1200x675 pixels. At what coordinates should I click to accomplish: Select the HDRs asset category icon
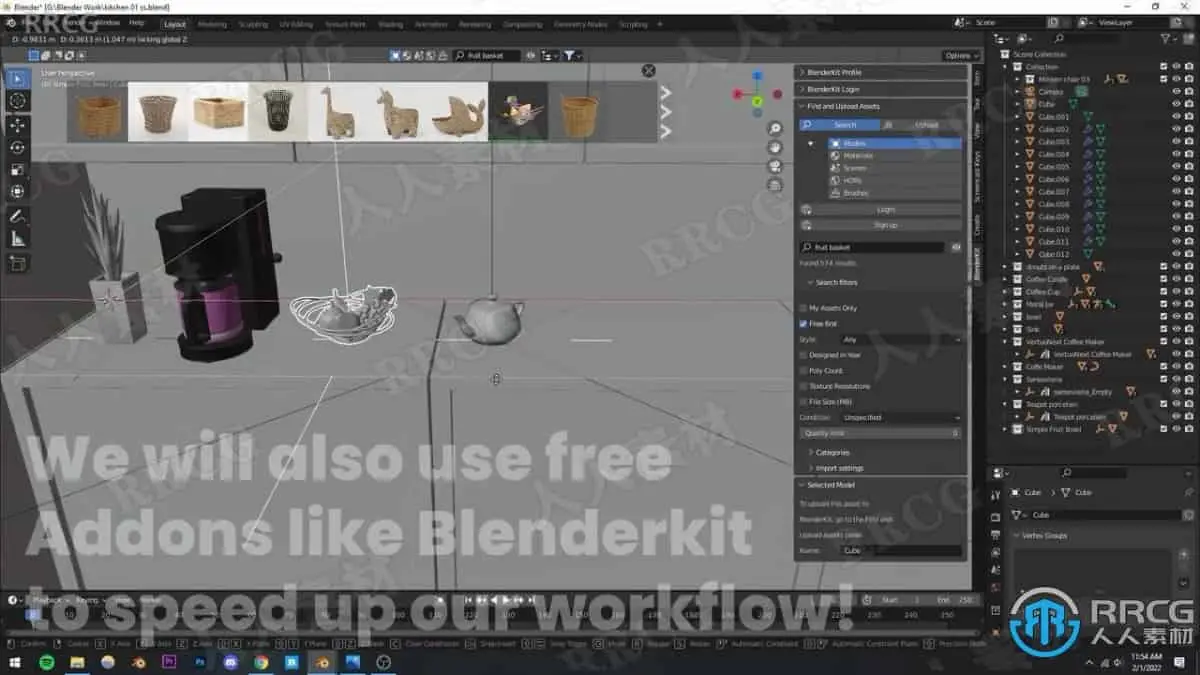pyautogui.click(x=838, y=180)
